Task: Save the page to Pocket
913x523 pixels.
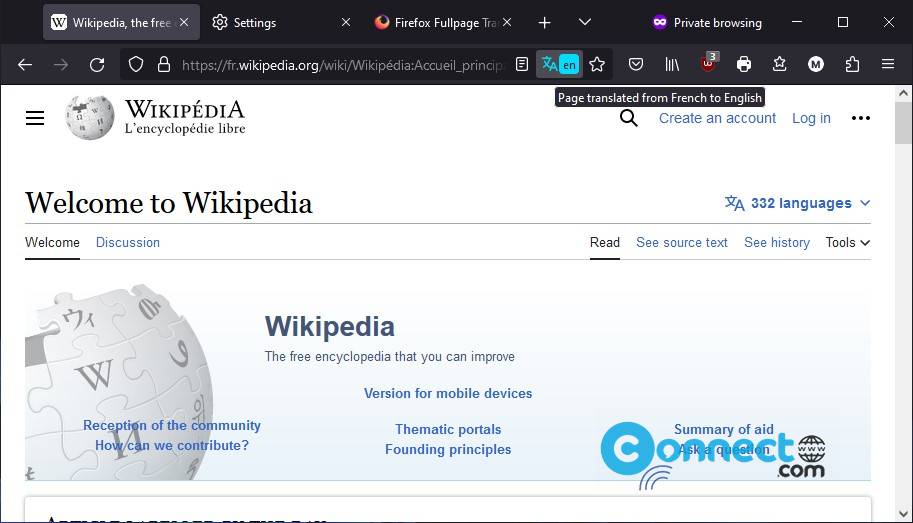Action: tap(636, 64)
